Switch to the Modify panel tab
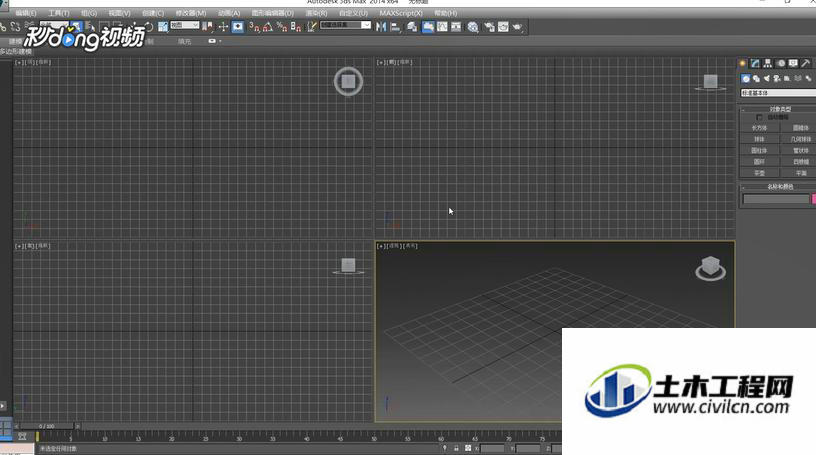The height and width of the screenshot is (455, 816). [755, 63]
